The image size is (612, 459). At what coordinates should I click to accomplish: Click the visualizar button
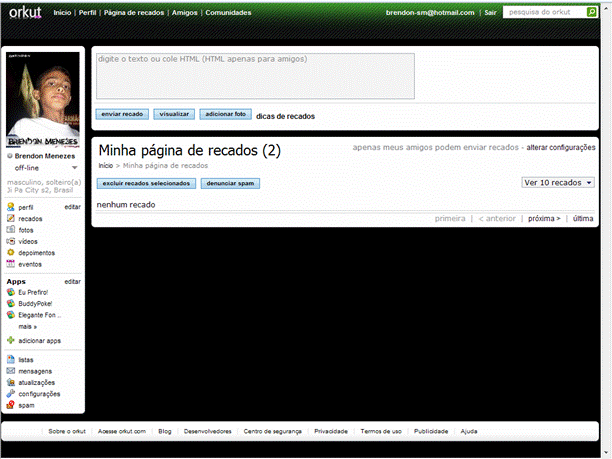174,114
